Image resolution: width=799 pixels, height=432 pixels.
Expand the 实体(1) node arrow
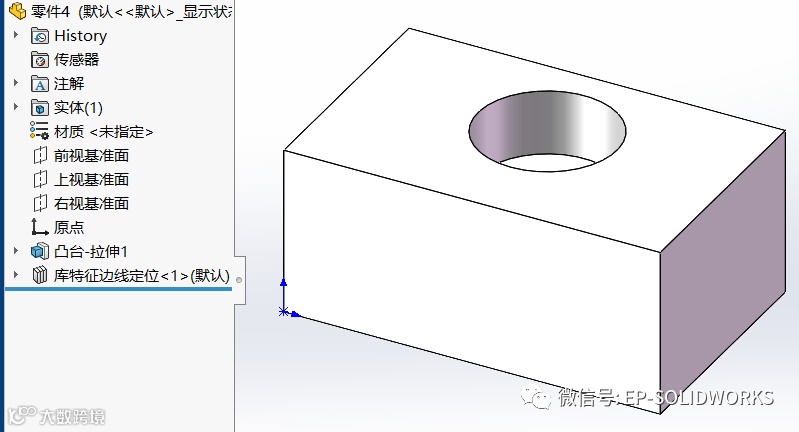[x=16, y=106]
